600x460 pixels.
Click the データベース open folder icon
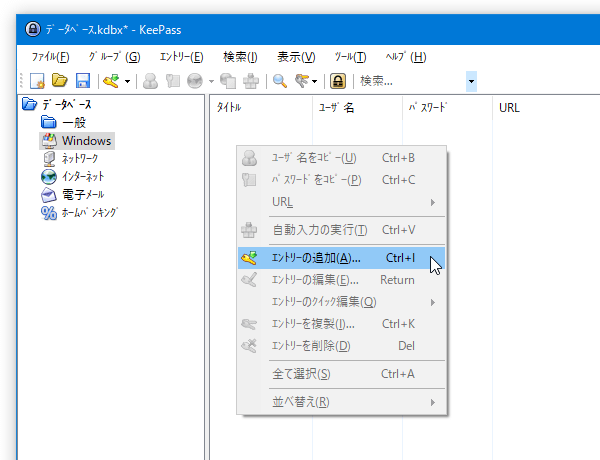(x=29, y=104)
